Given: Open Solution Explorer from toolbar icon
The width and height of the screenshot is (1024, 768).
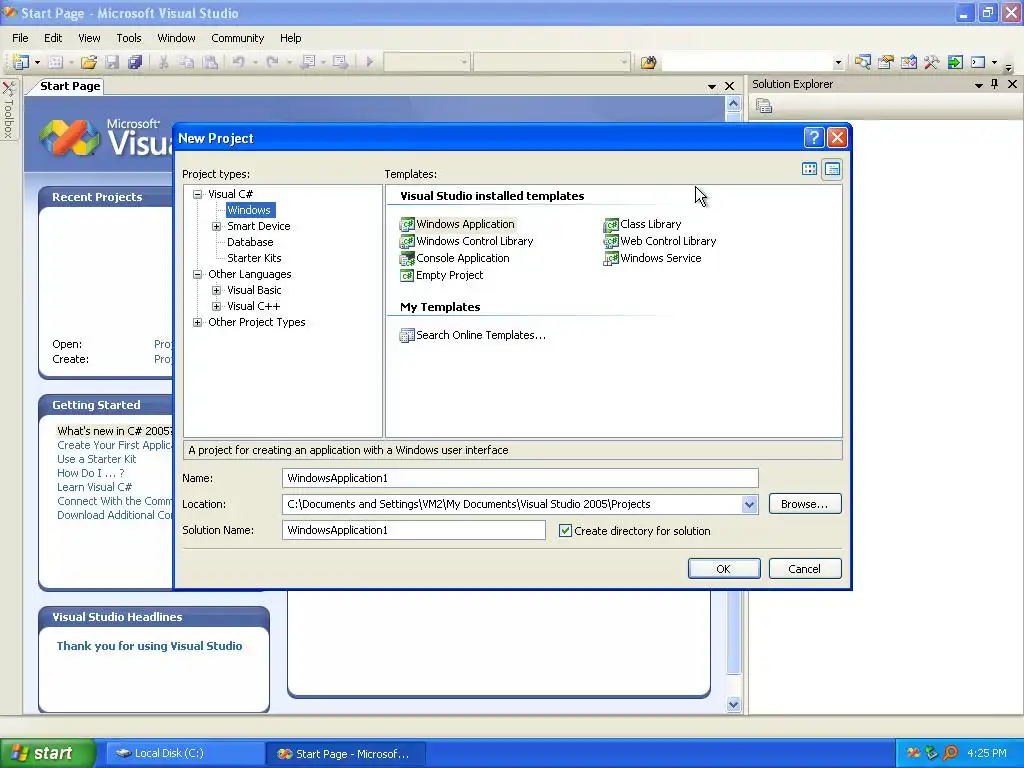Looking at the screenshot, I should [x=863, y=62].
